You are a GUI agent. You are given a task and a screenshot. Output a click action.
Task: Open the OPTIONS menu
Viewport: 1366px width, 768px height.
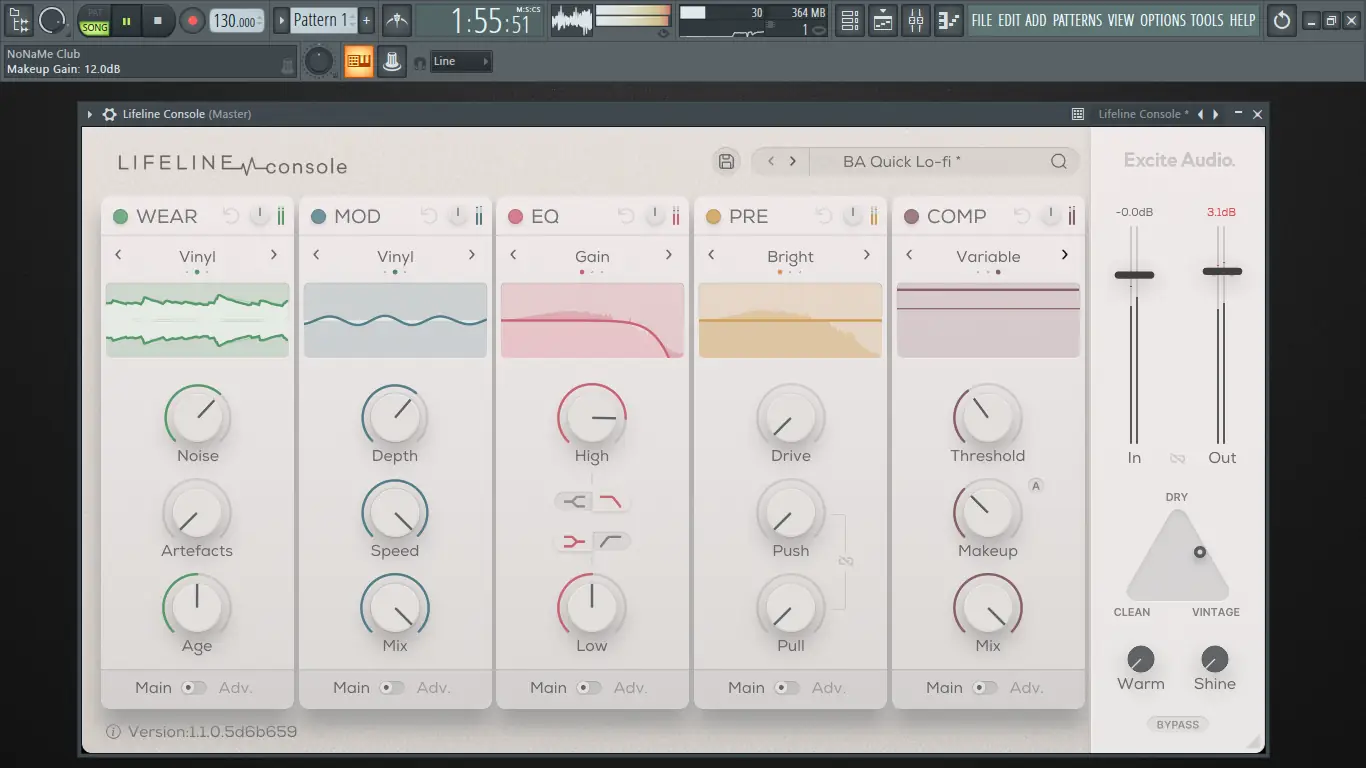click(x=1162, y=20)
